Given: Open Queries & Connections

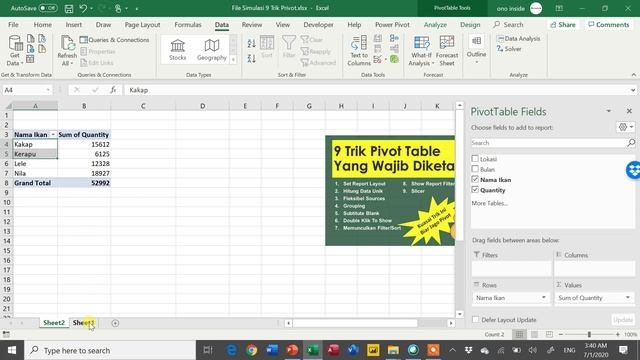Looking at the screenshot, I should click(114, 40).
